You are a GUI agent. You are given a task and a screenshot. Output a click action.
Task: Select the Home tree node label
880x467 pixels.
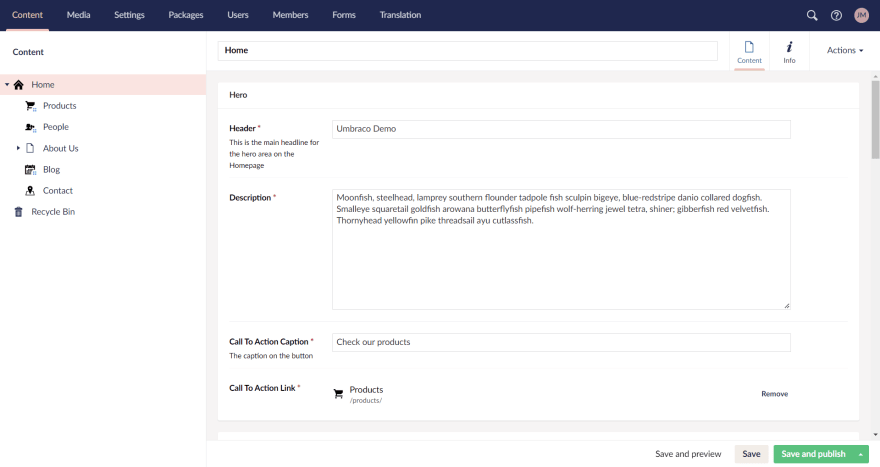(43, 85)
